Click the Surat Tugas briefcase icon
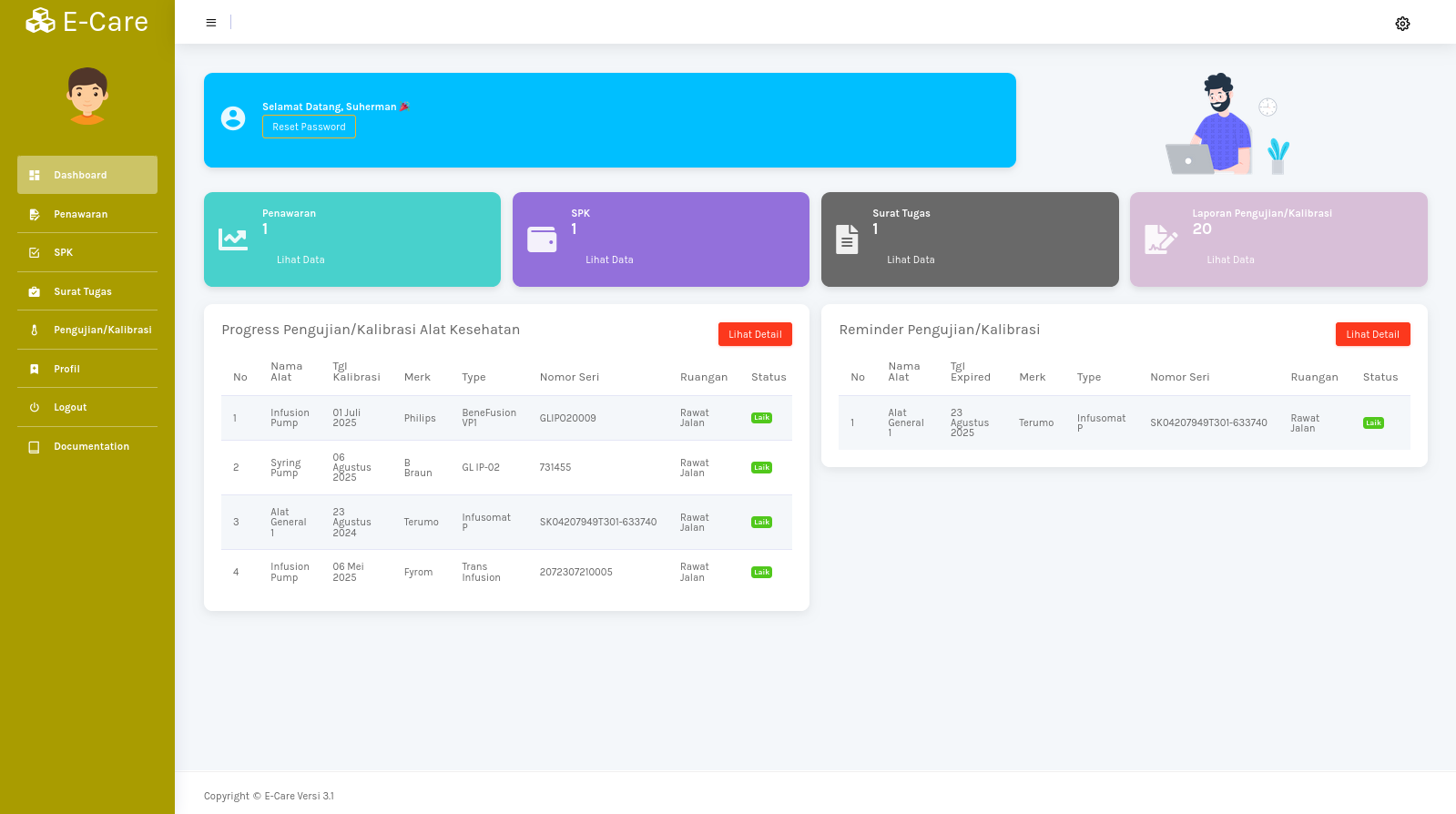Image resolution: width=1456 pixels, height=814 pixels. [35, 292]
